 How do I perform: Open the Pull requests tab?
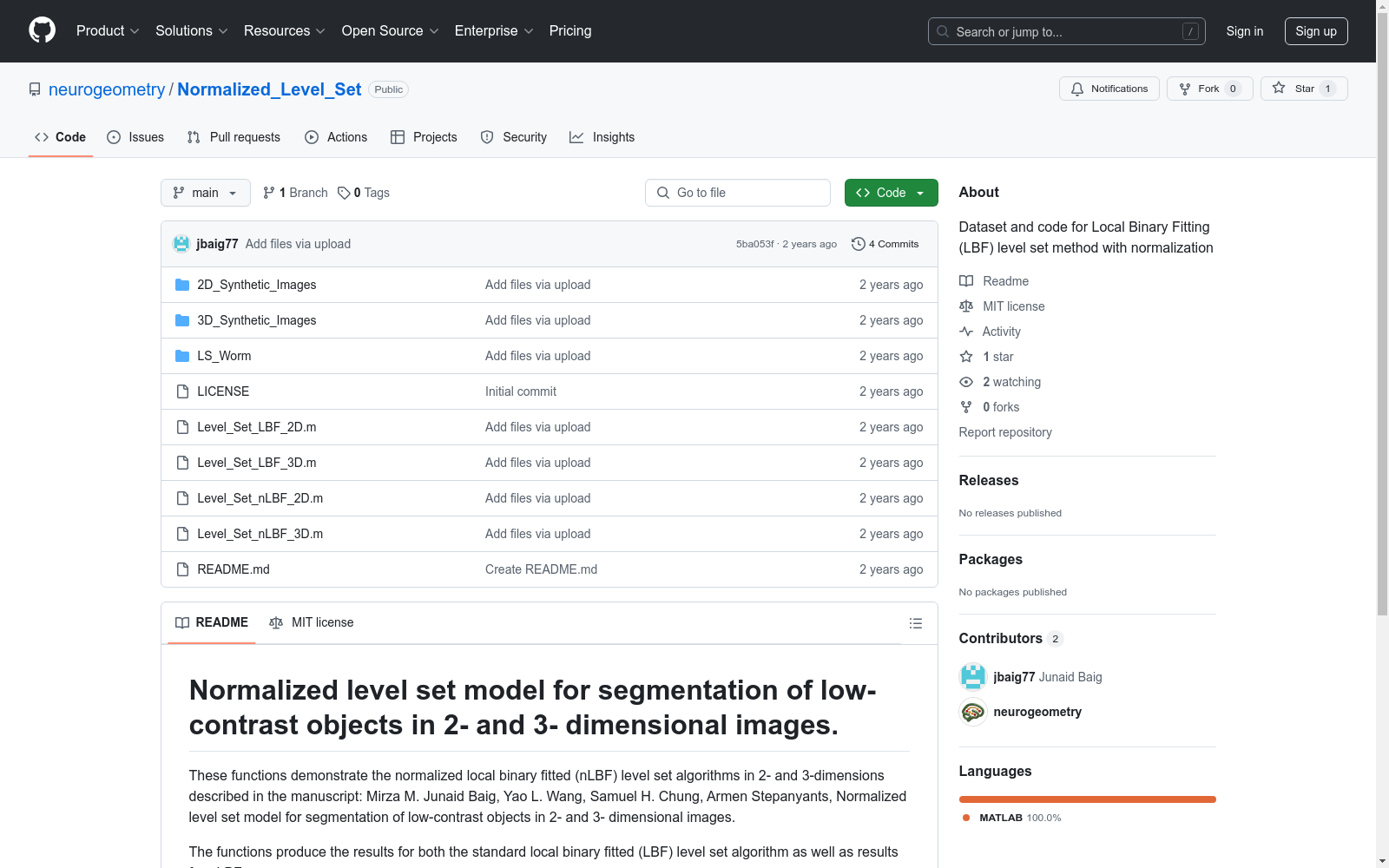[x=234, y=137]
